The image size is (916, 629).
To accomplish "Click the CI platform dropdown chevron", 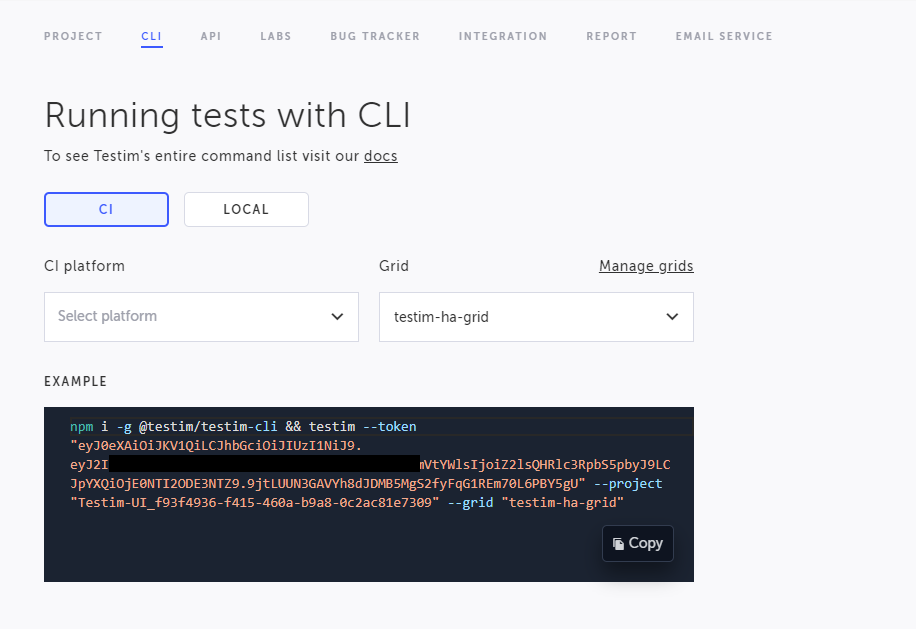I will point(337,316).
